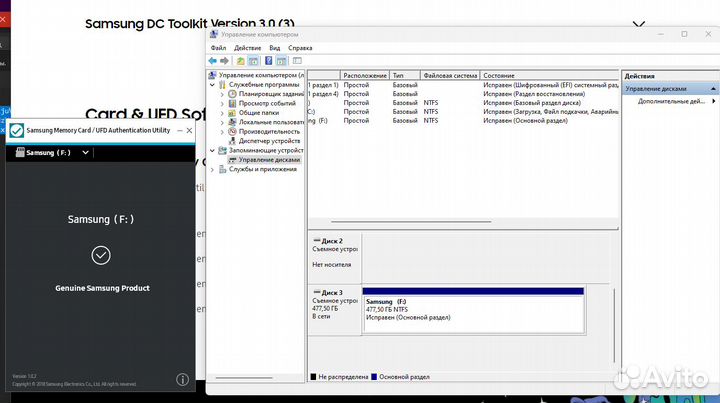Click the Samsung utility title bar logo icon

click(17, 130)
